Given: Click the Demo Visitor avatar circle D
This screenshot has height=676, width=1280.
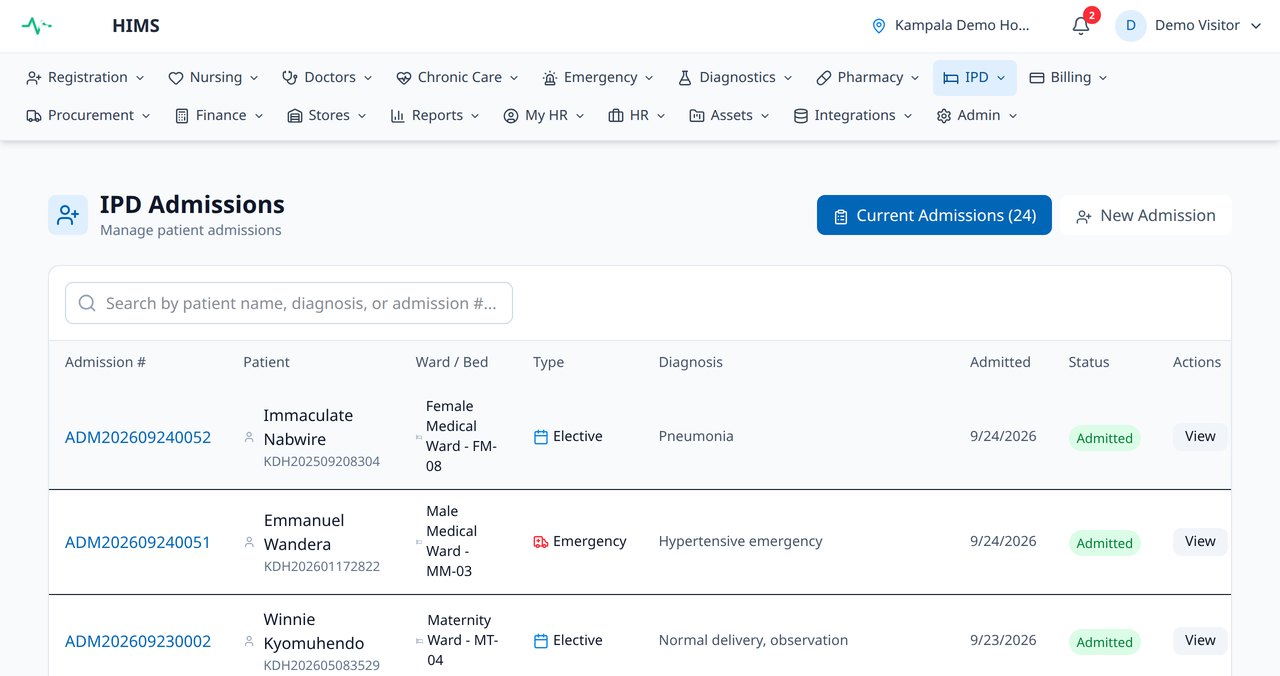Looking at the screenshot, I should 1131,26.
